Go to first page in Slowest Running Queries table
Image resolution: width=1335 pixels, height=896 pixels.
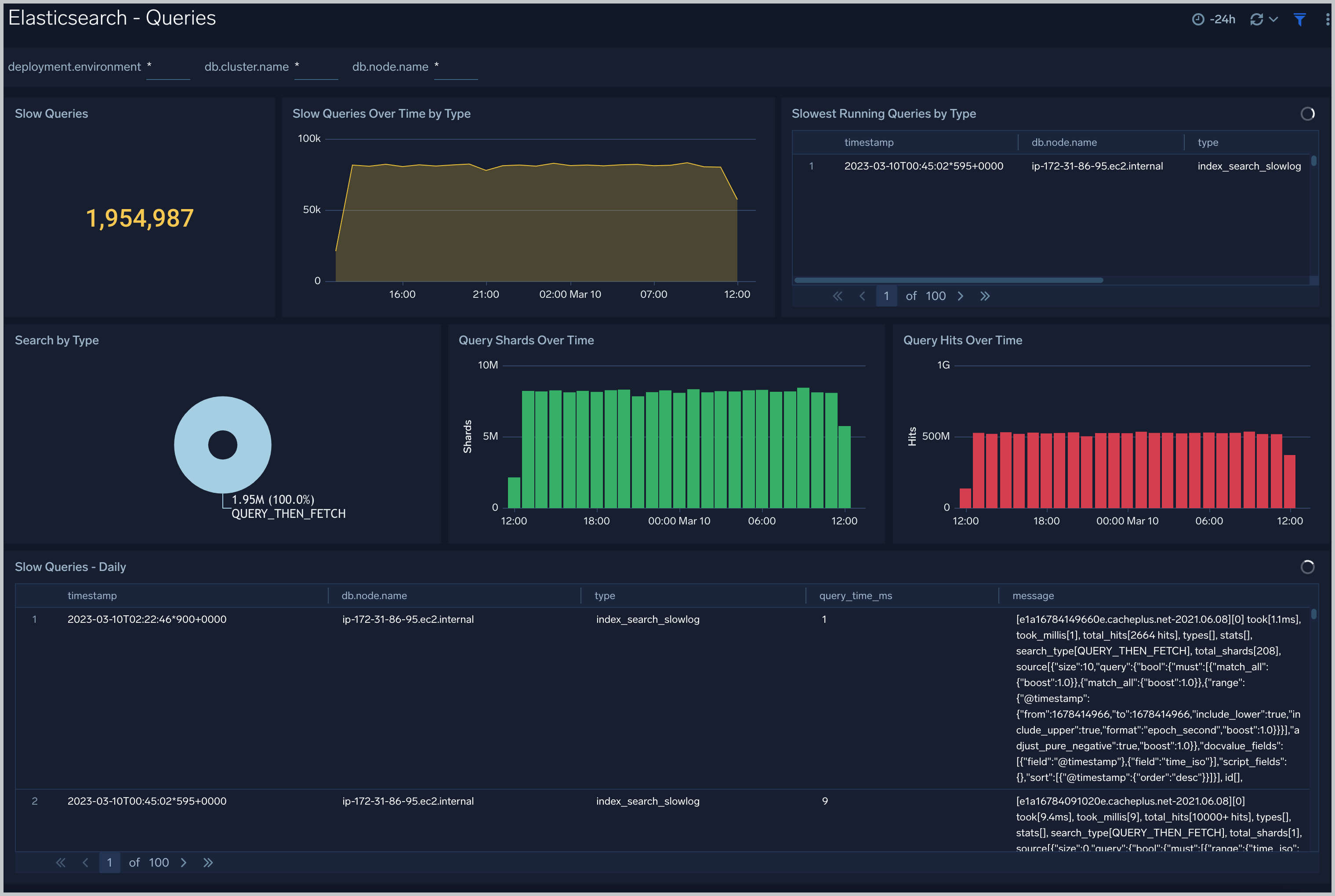(838, 296)
